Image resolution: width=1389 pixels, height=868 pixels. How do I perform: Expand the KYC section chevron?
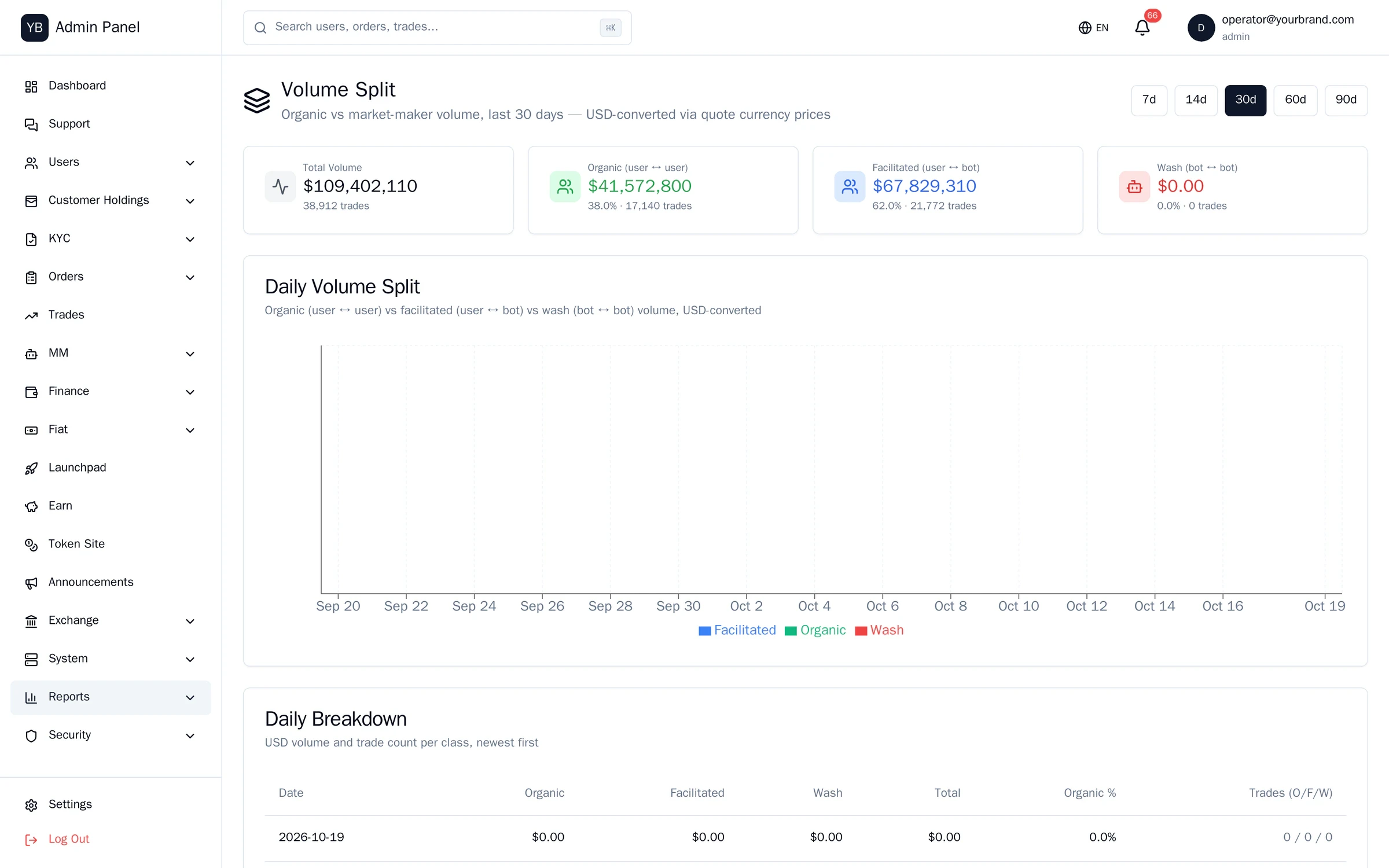(x=190, y=239)
